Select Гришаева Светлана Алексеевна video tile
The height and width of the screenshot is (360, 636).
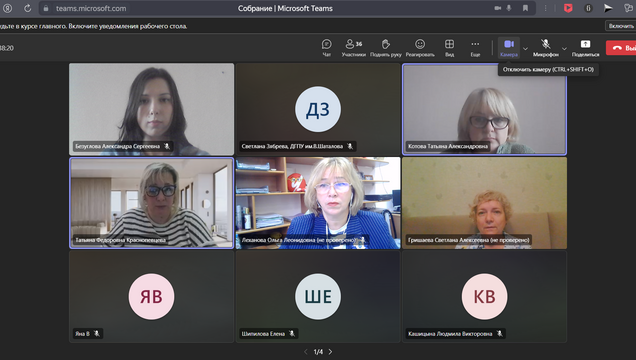(x=484, y=203)
